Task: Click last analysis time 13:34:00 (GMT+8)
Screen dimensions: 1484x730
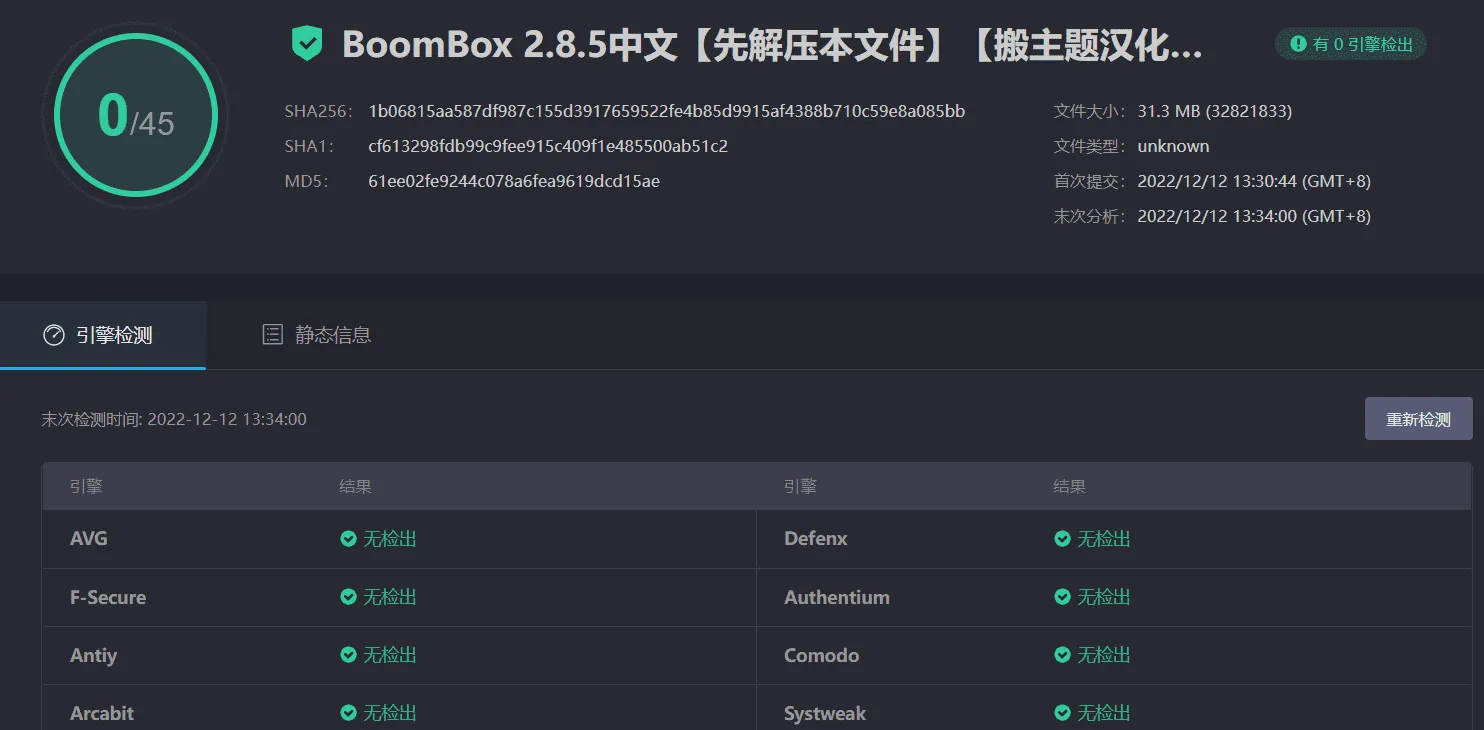Action: tap(1254, 216)
